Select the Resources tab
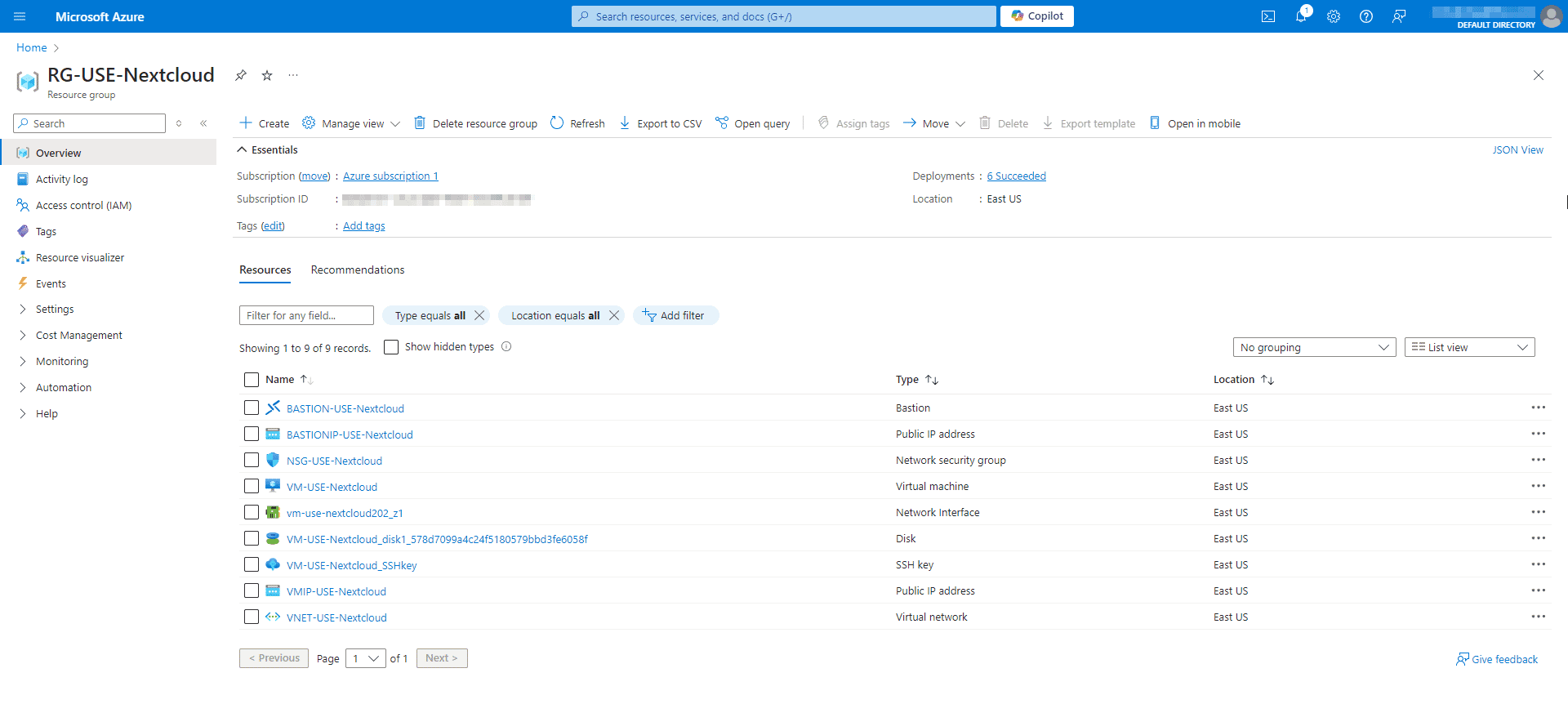The height and width of the screenshot is (704, 1568). tap(265, 270)
